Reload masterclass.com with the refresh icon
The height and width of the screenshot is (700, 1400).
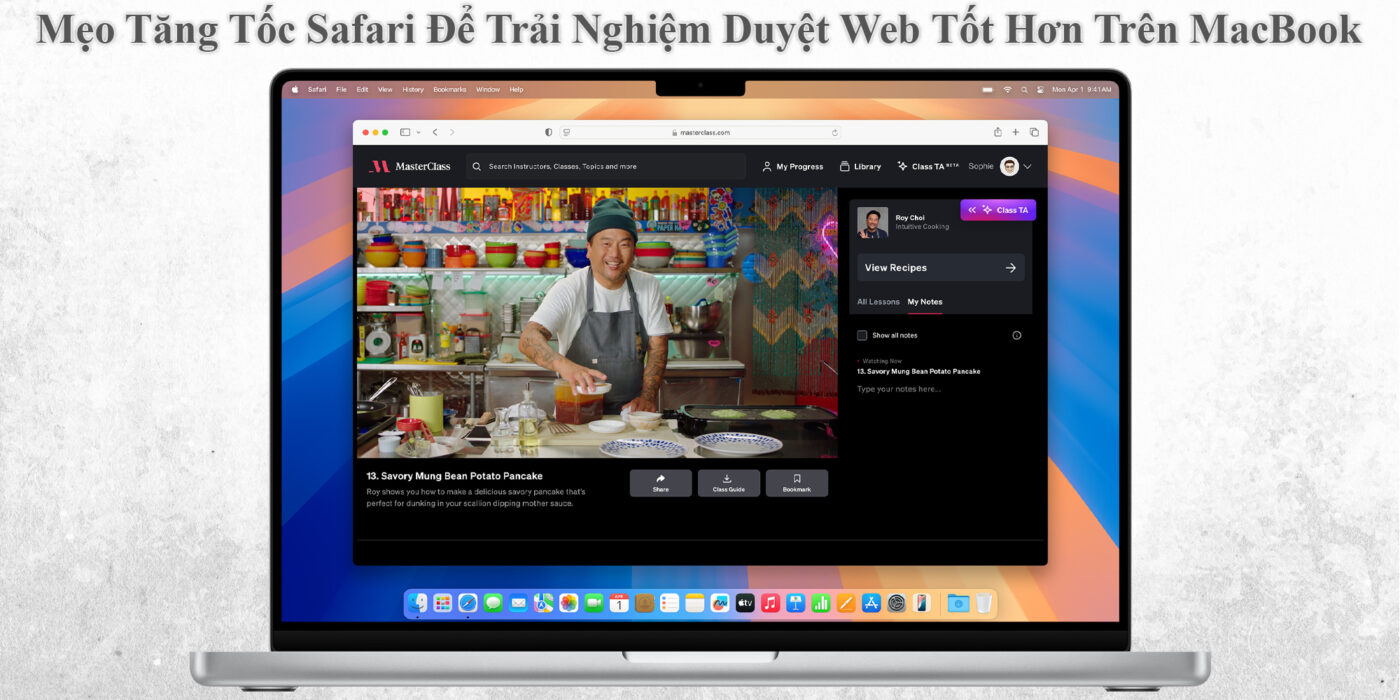click(835, 131)
